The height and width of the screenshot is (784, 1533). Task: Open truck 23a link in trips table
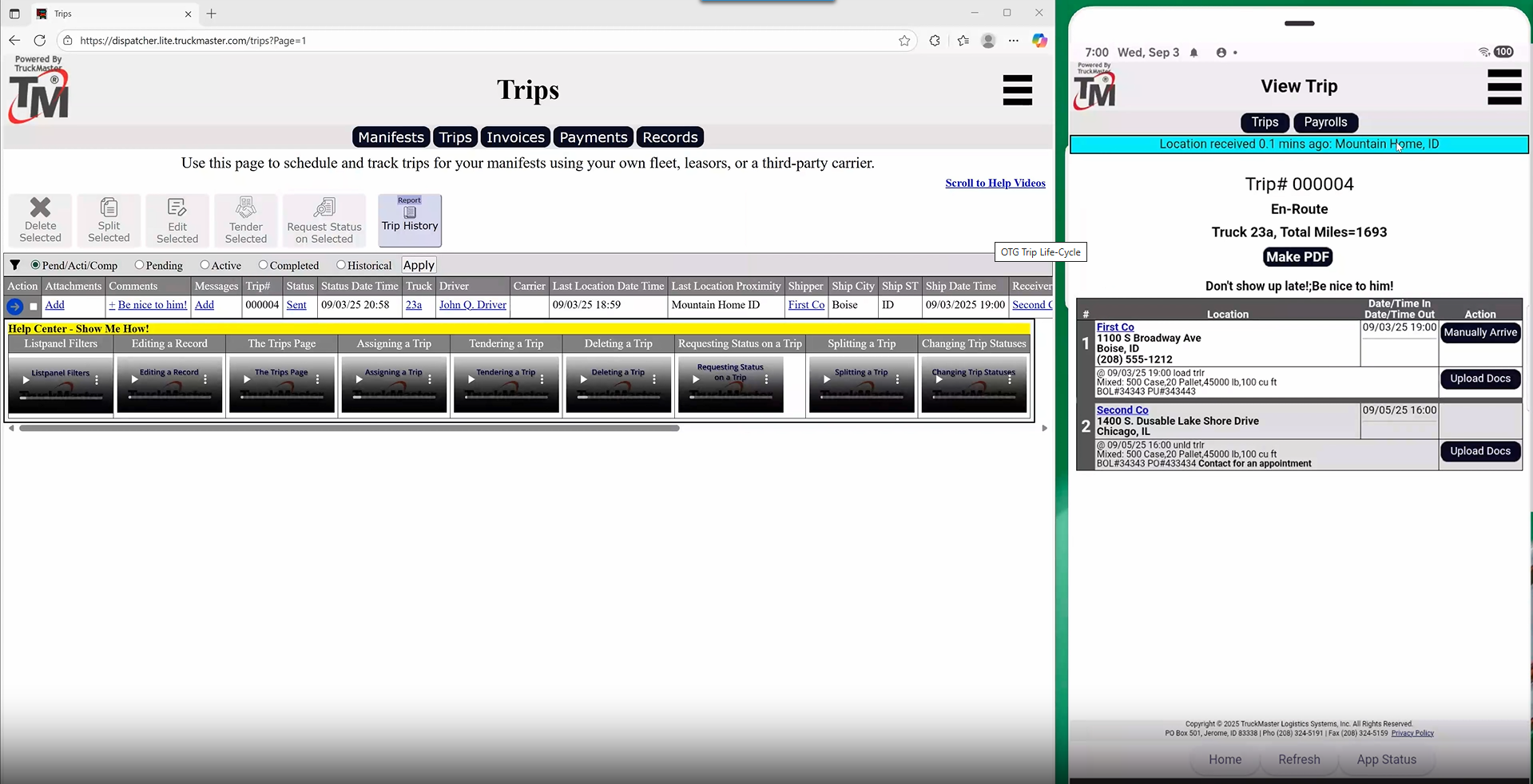click(414, 305)
